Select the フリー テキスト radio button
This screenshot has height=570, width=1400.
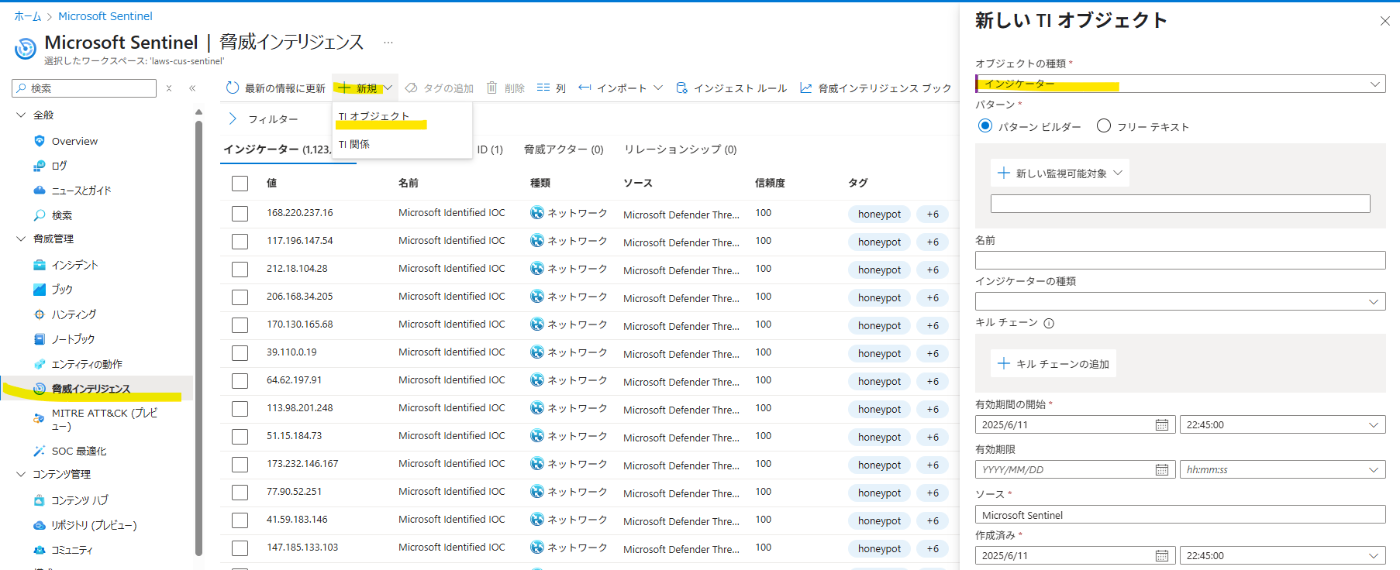(x=1104, y=126)
